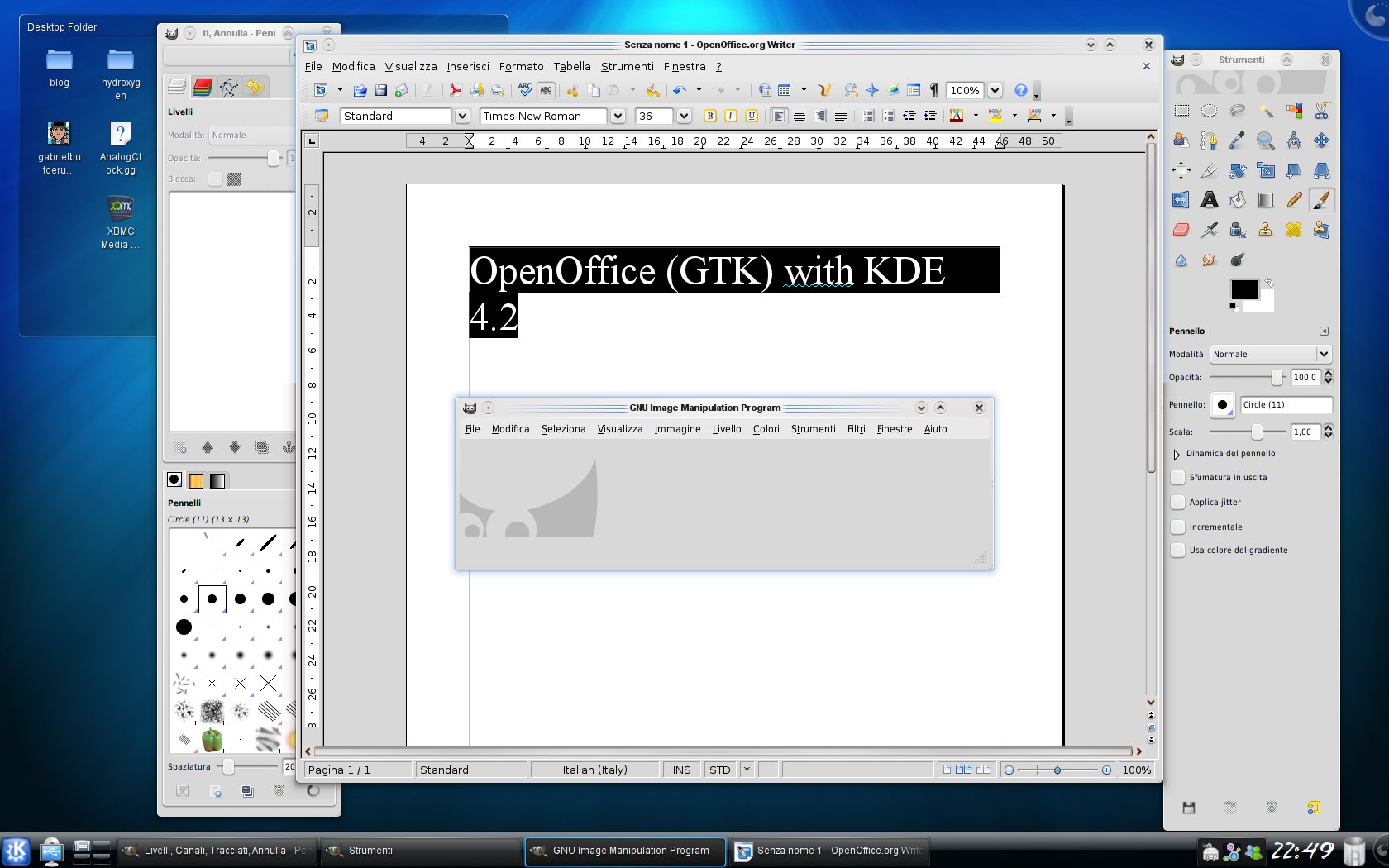Expand Dinamica del pennello section
Viewport: 1389px width, 868px height.
[1177, 454]
